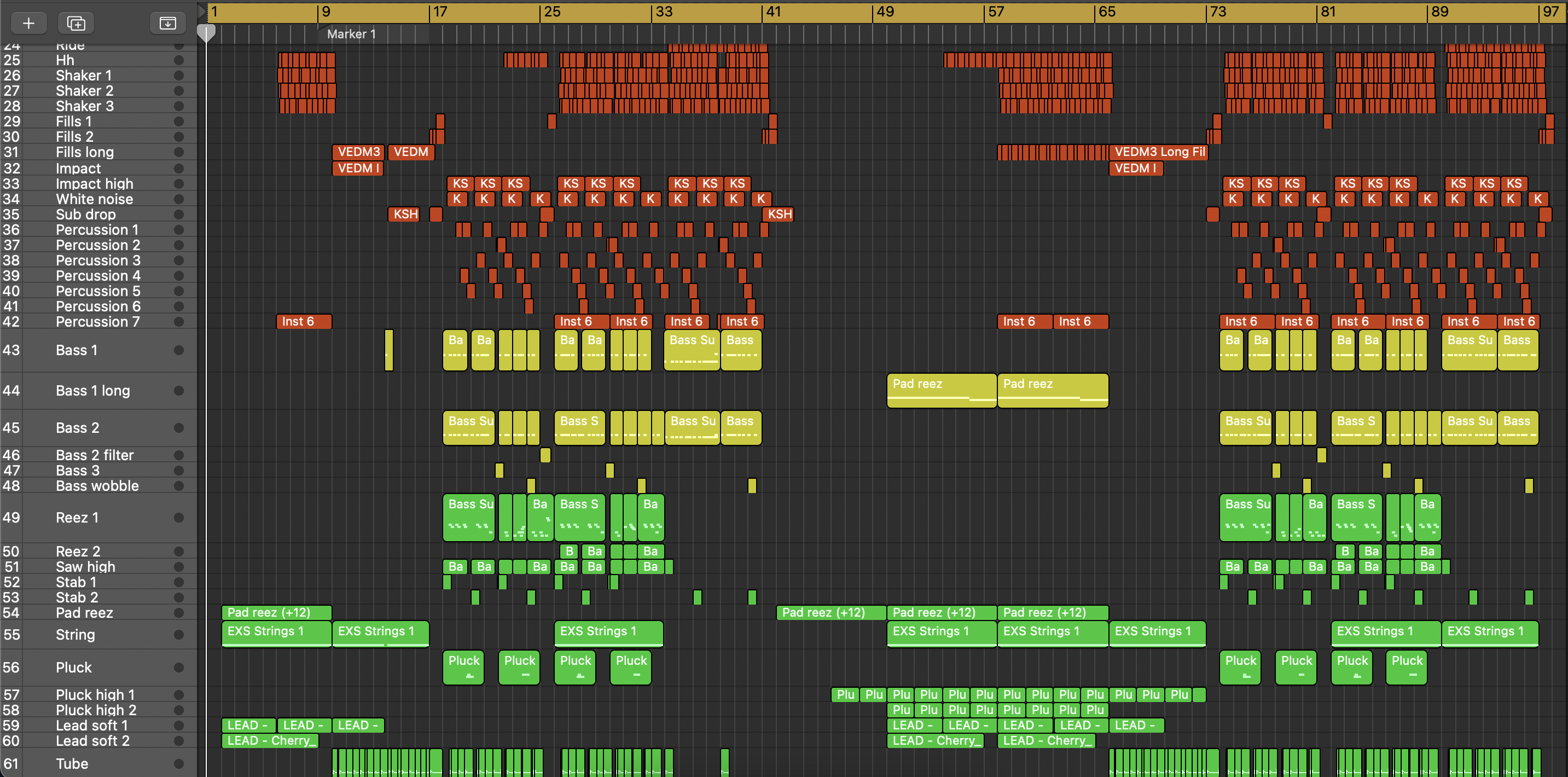Toggle the Pluck track enable dot
Viewport: 1568px width, 777px height.
[x=178, y=668]
